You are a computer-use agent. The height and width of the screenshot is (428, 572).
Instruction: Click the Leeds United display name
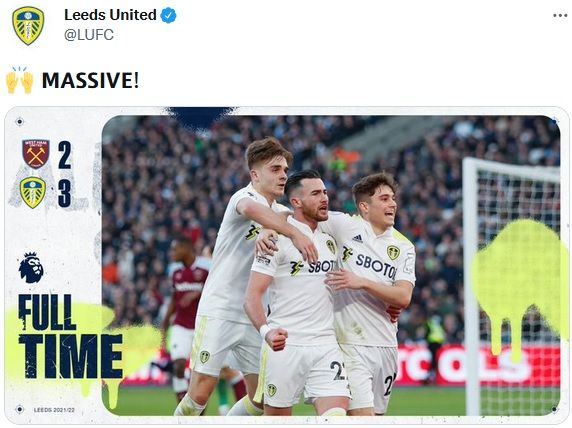pos(111,15)
